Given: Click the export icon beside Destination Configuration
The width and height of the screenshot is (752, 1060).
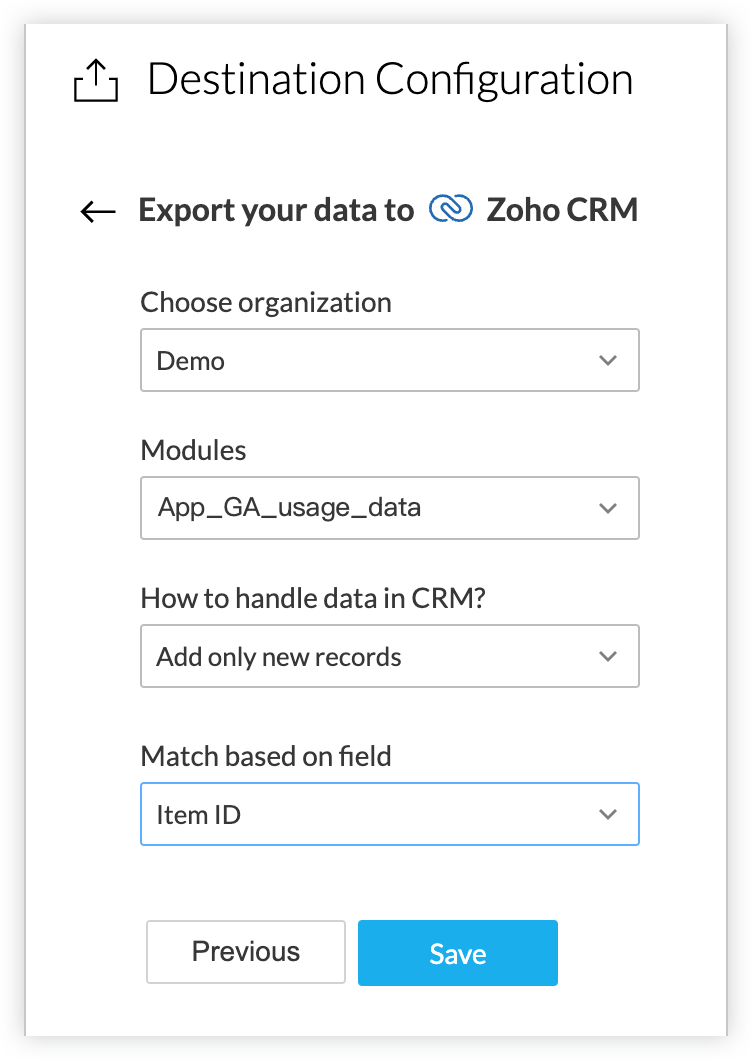Looking at the screenshot, I should pos(96,82).
